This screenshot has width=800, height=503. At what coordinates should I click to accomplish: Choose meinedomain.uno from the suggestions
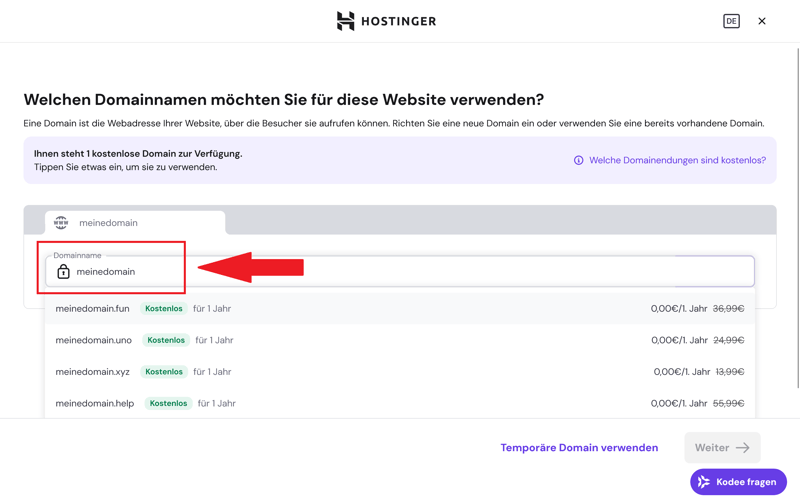(94, 340)
